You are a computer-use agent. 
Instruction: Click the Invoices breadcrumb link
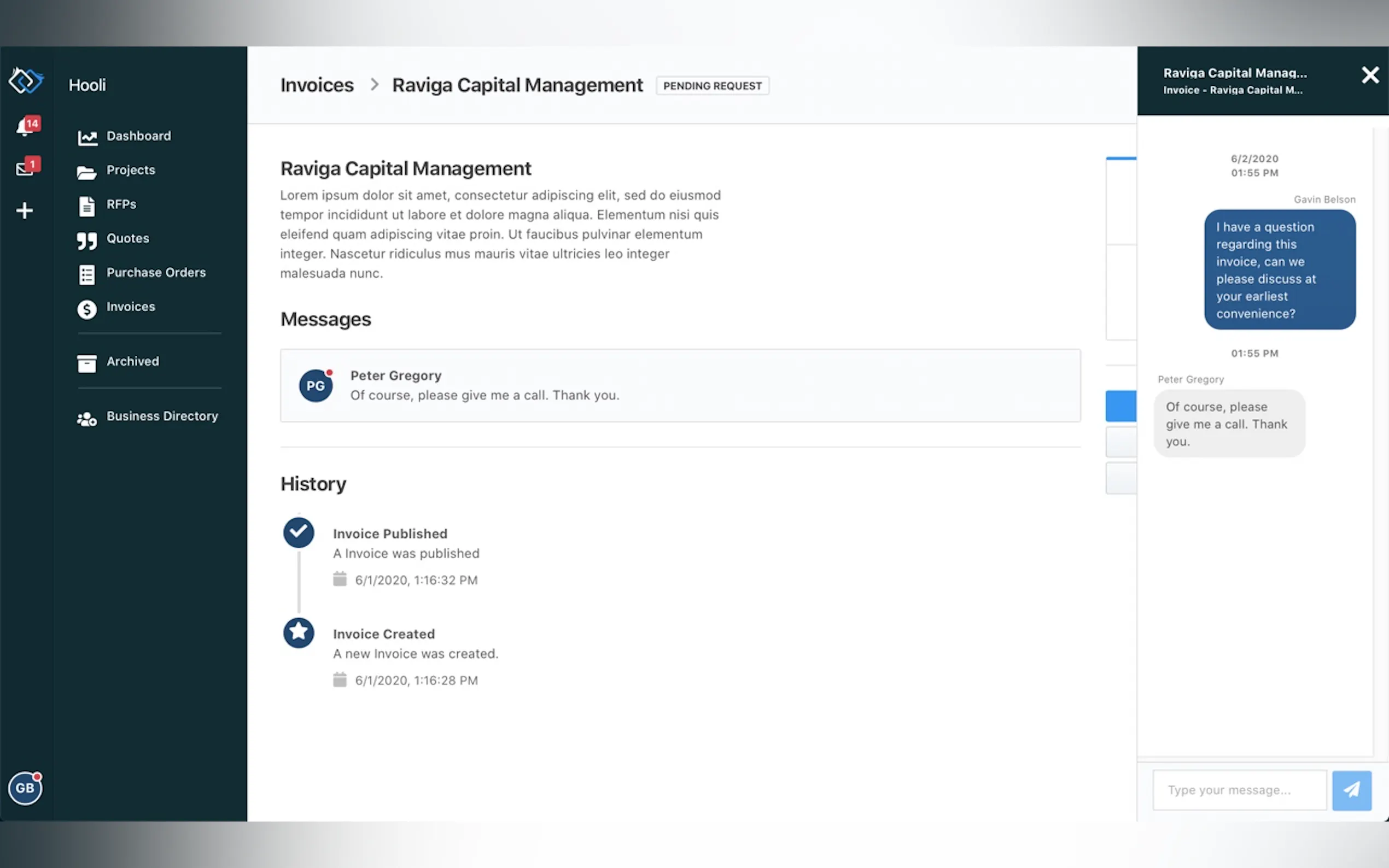click(x=317, y=85)
